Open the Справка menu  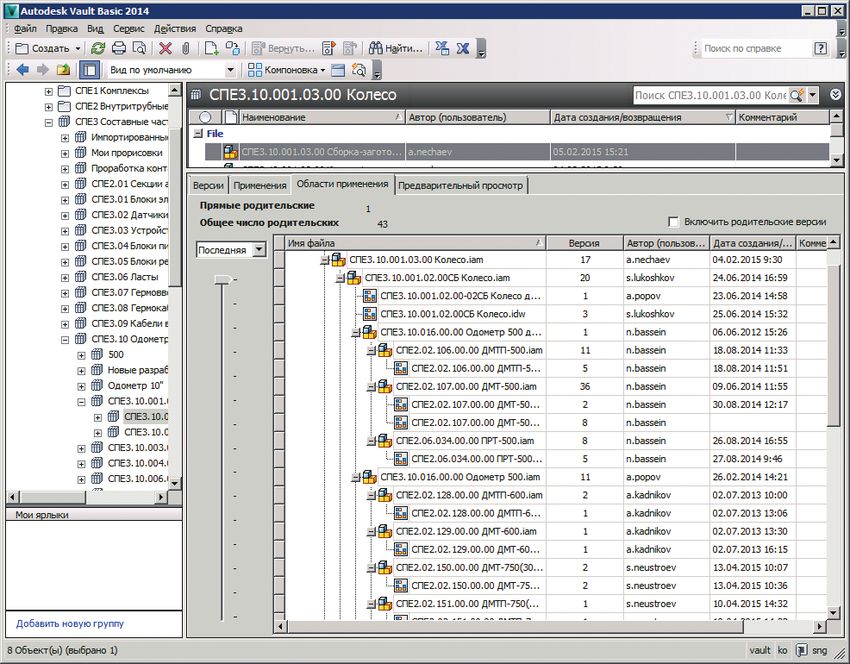[223, 29]
